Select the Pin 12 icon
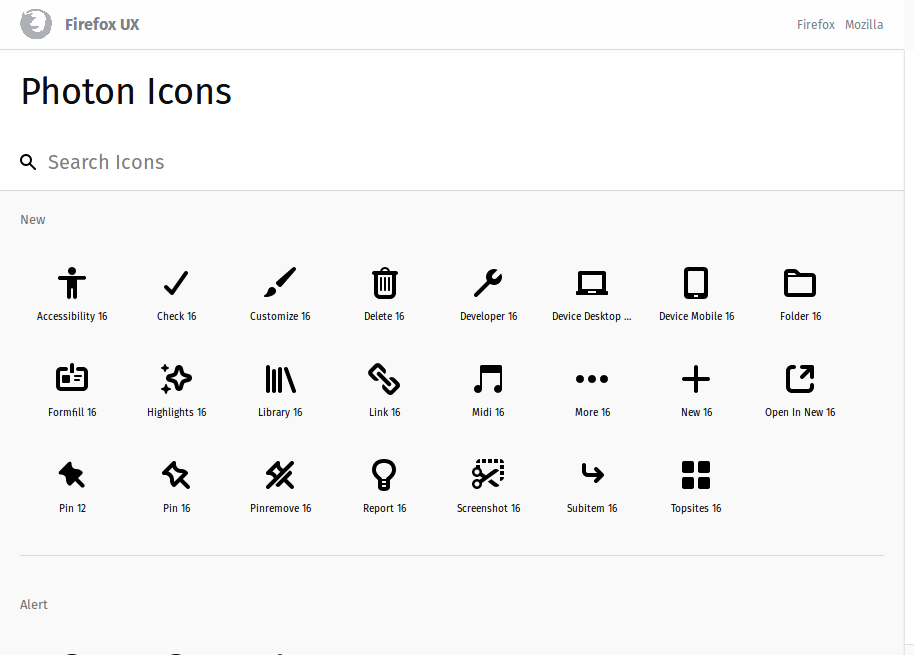Image resolution: width=914 pixels, height=655 pixels. point(72,475)
